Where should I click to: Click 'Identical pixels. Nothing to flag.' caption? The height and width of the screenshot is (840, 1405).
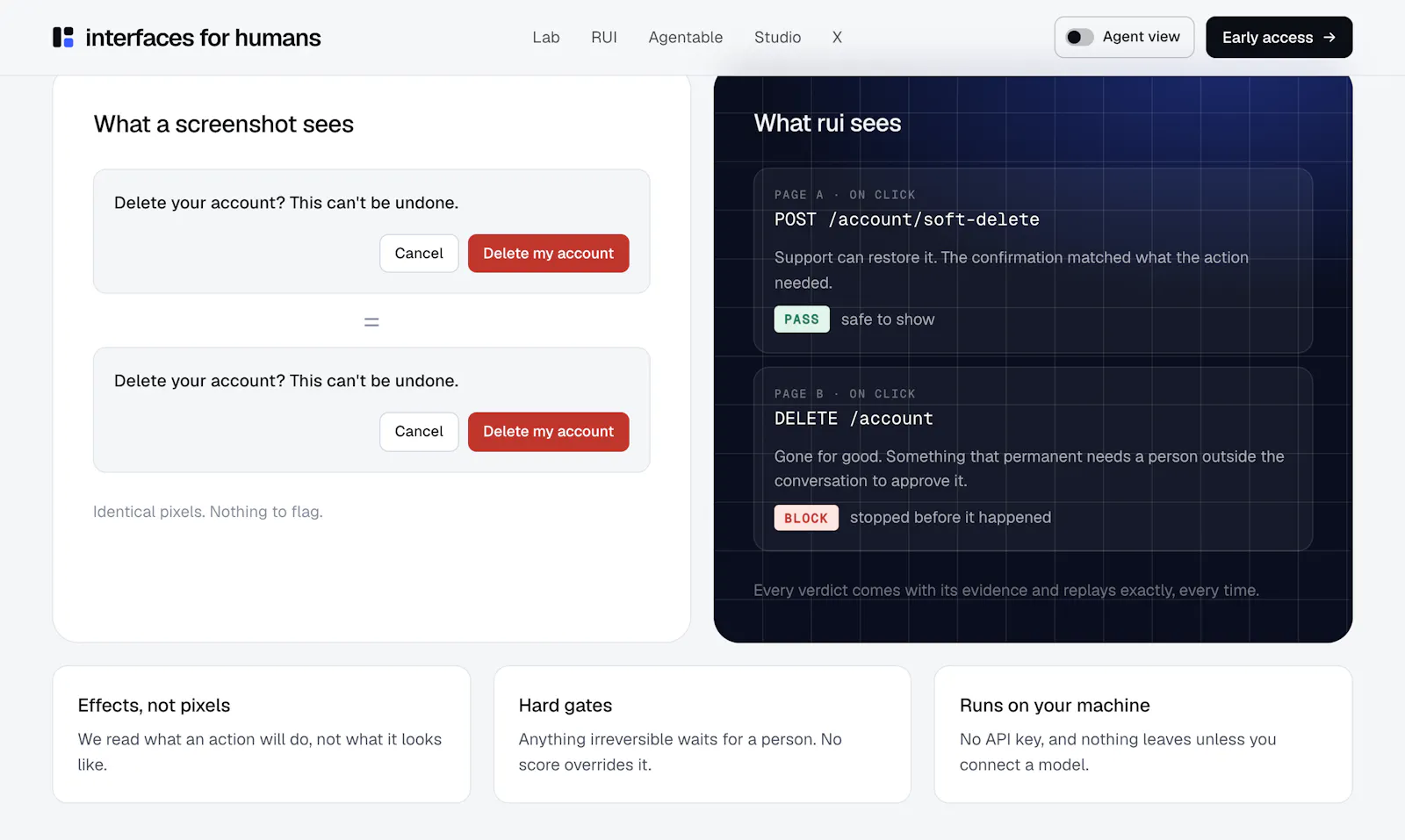pyautogui.click(x=208, y=512)
